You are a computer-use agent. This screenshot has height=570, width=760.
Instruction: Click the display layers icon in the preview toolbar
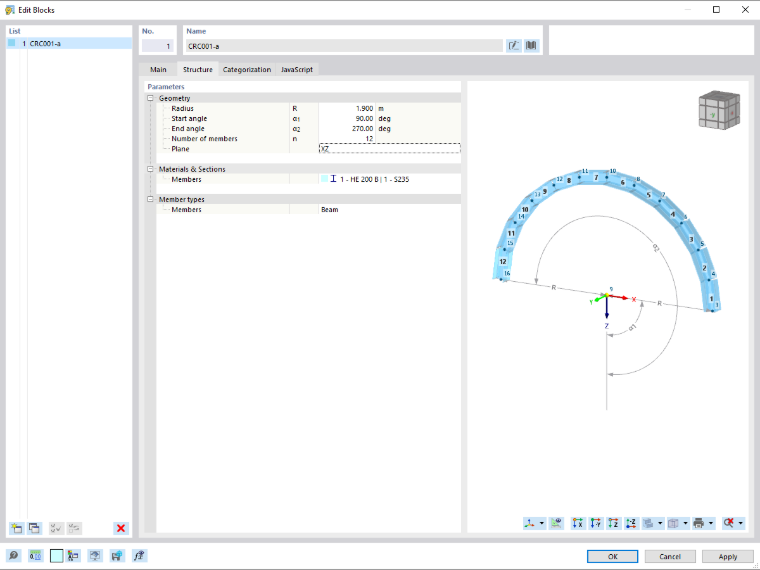[x=649, y=523]
